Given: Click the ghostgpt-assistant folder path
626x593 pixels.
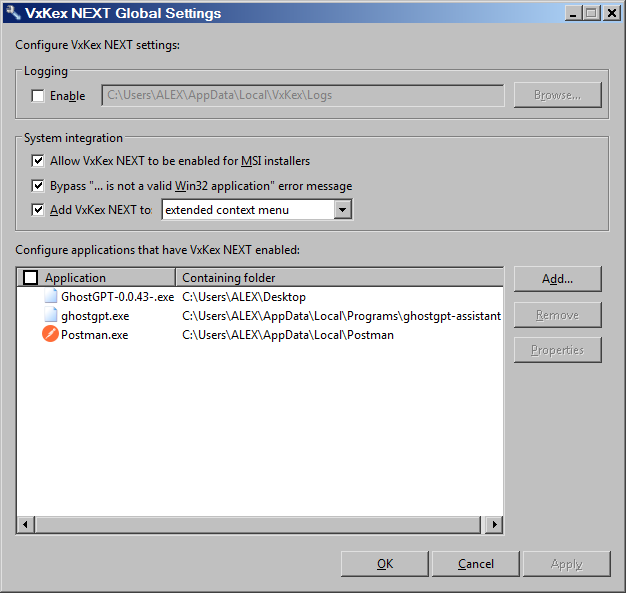Looking at the screenshot, I should click(x=341, y=316).
